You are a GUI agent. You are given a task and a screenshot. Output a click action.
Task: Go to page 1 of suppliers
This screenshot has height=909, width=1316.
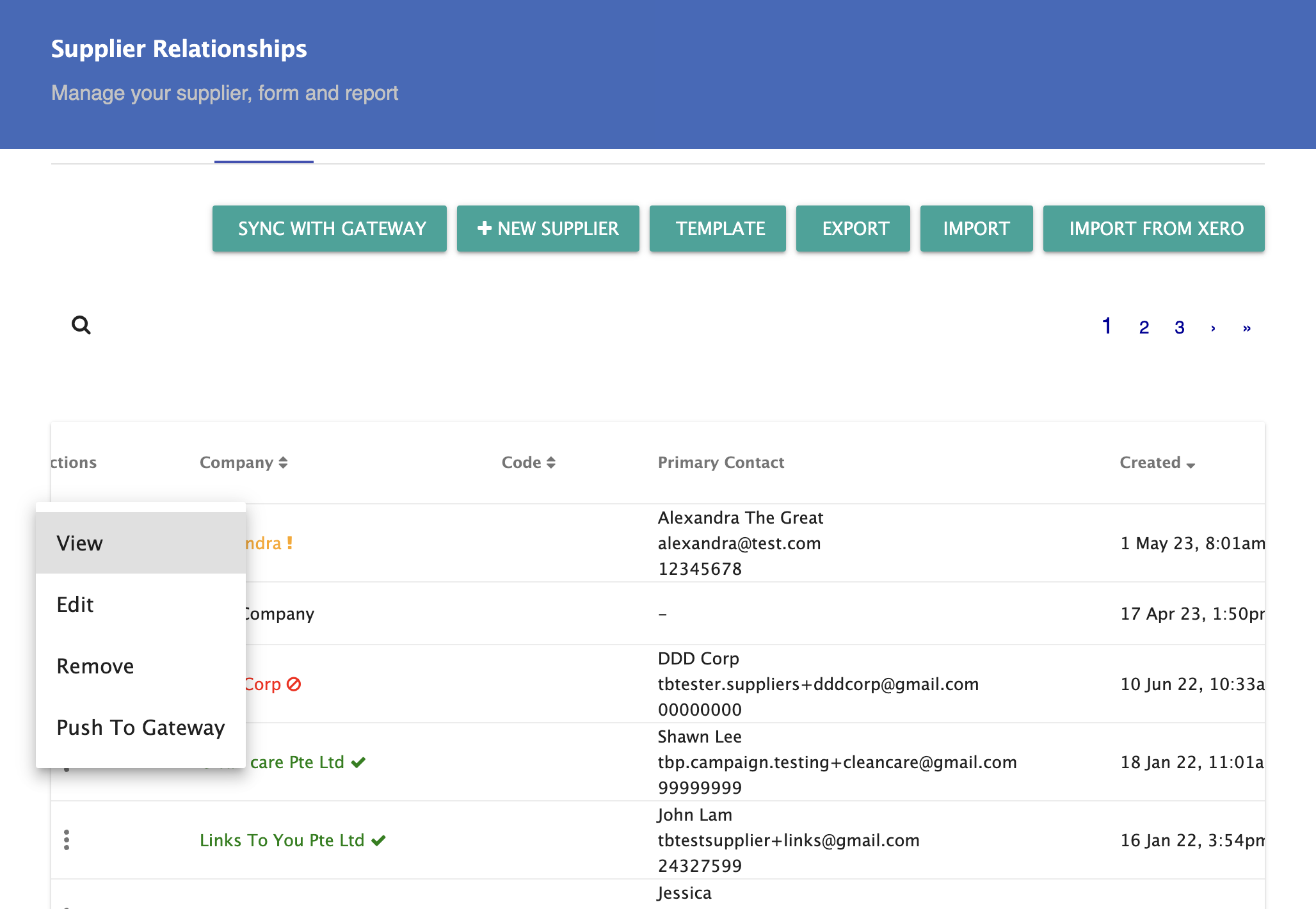click(x=1107, y=326)
